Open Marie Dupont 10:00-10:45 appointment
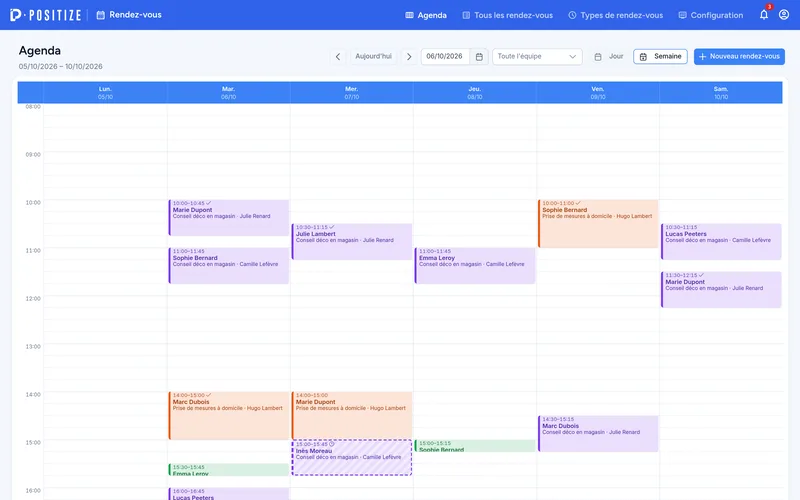 [229, 217]
